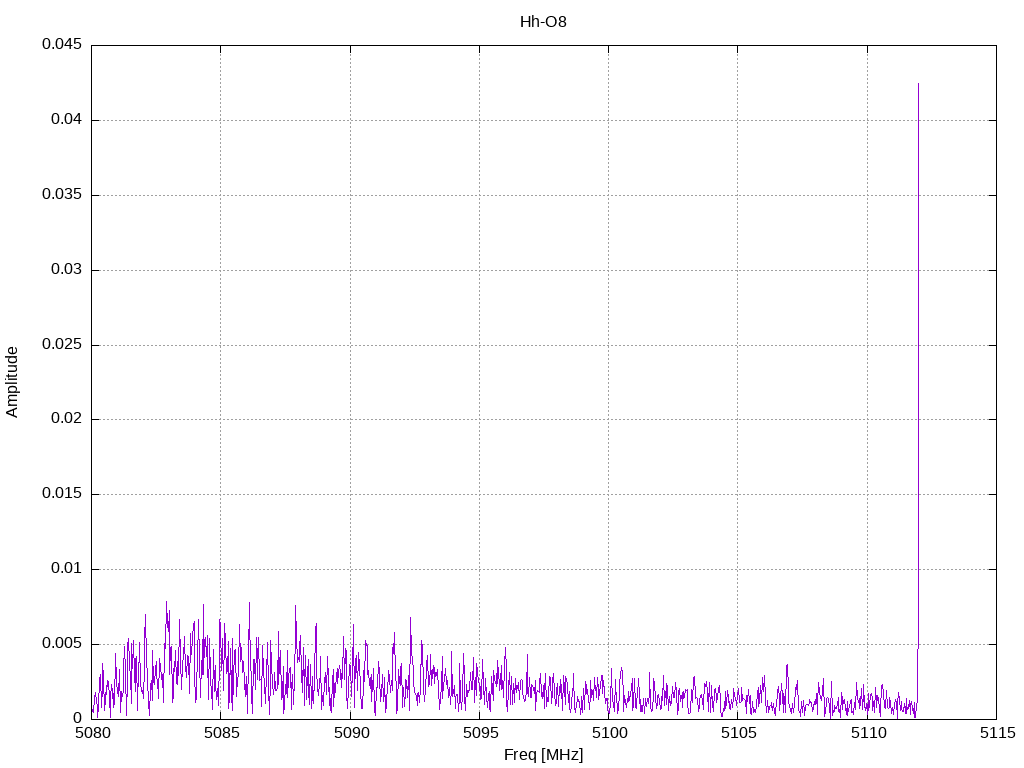Click the plot title Hh-O8
This screenshot has width=1024, height=768.
[543, 21]
